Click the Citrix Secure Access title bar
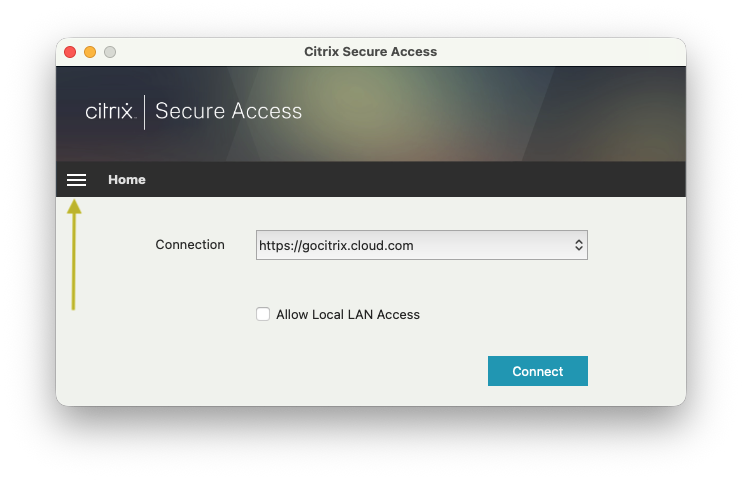This screenshot has height=480, width=742. coord(371,52)
